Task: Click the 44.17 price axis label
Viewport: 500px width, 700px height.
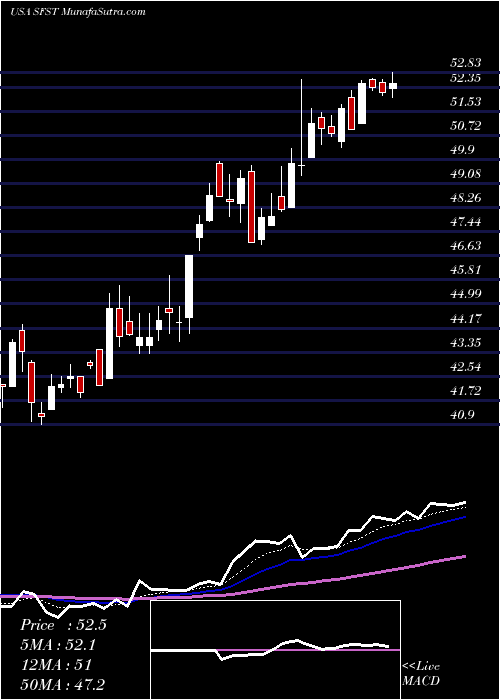Action: pos(465,319)
